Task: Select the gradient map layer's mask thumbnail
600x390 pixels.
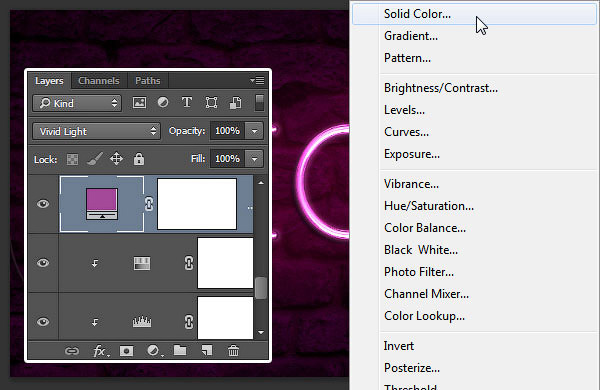Action: (x=225, y=263)
